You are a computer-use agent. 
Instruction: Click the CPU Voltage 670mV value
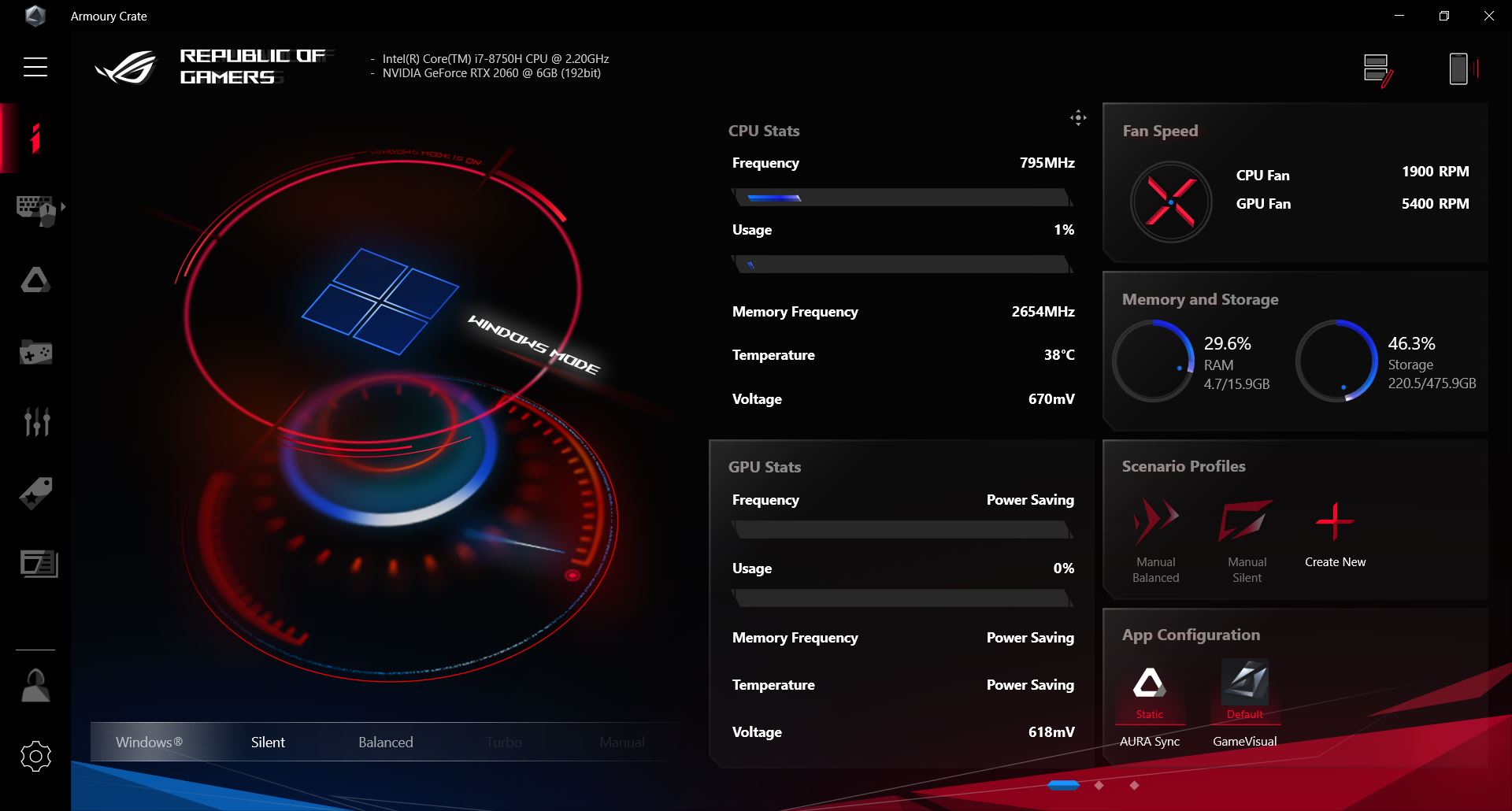(x=1051, y=399)
